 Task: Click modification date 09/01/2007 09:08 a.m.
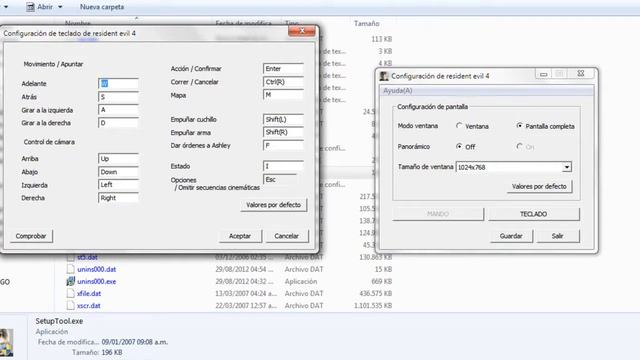coord(135,342)
